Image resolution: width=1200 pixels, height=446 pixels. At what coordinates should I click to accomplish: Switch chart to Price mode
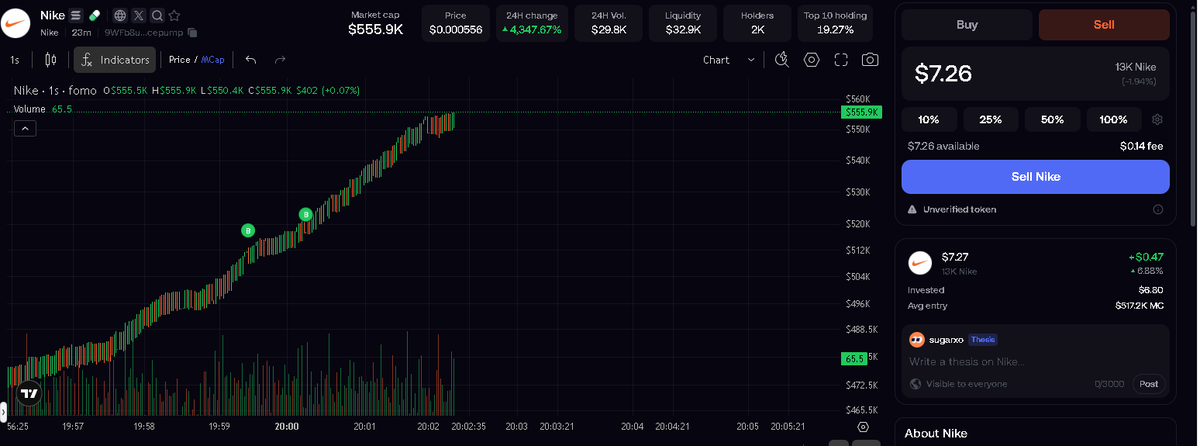coord(179,60)
